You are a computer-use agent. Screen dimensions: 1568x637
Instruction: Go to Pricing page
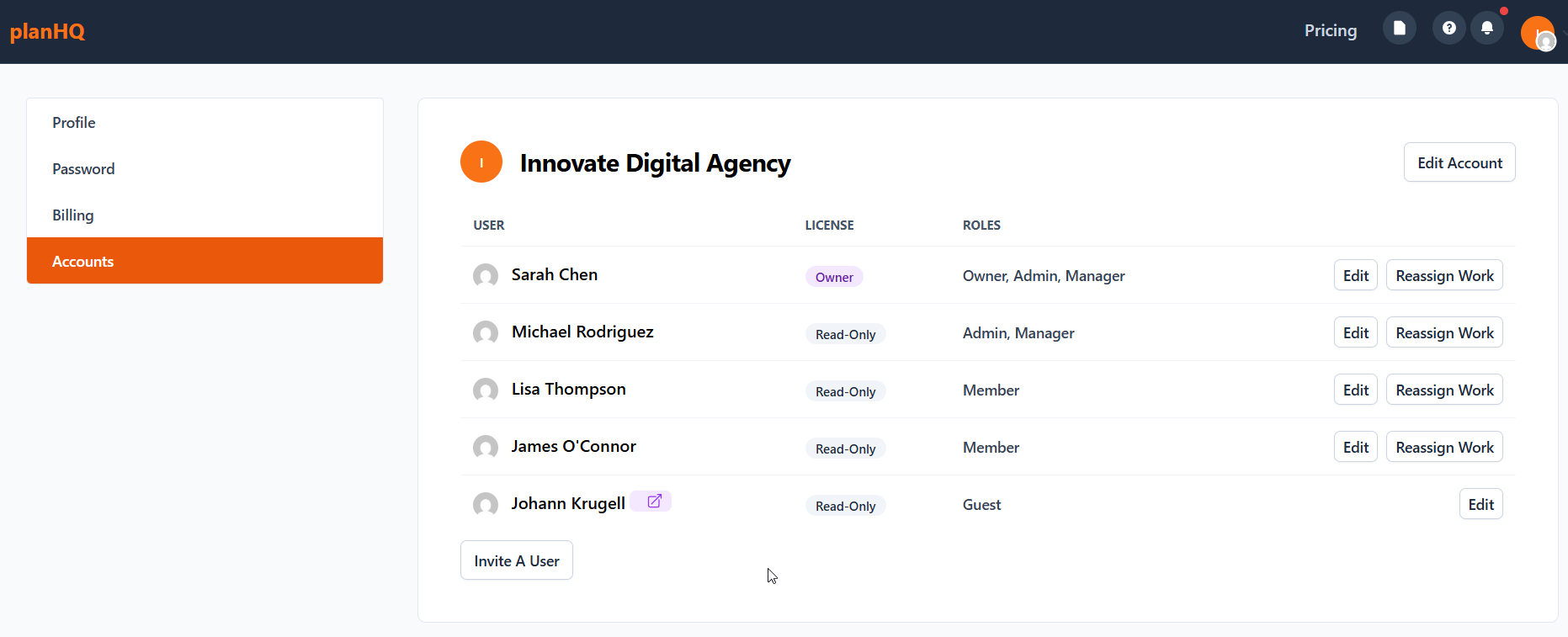pos(1330,31)
